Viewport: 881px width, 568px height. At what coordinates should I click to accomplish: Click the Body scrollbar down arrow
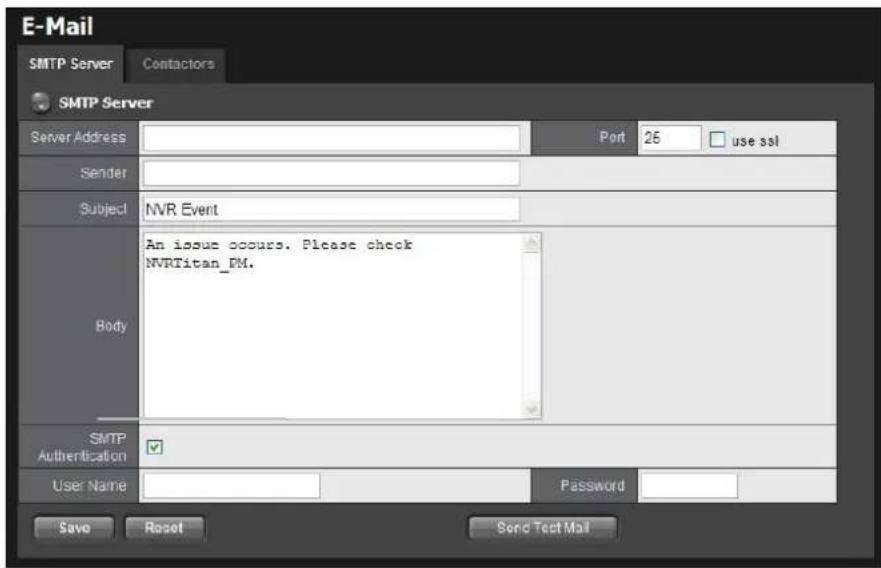[532, 408]
